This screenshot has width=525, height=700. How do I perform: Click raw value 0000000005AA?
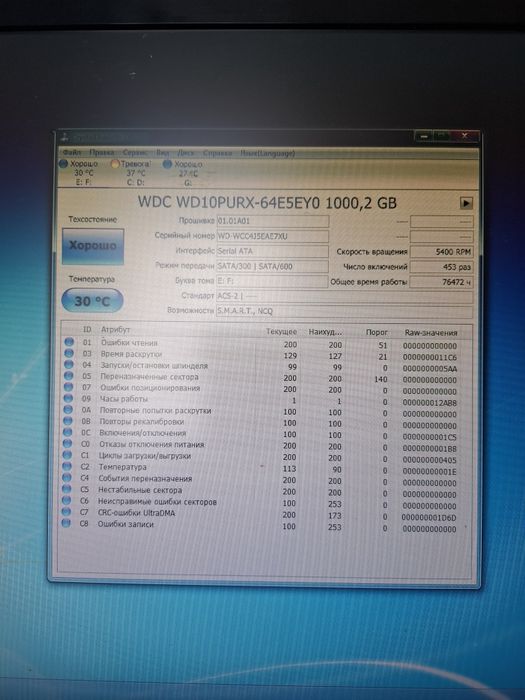[429, 369]
